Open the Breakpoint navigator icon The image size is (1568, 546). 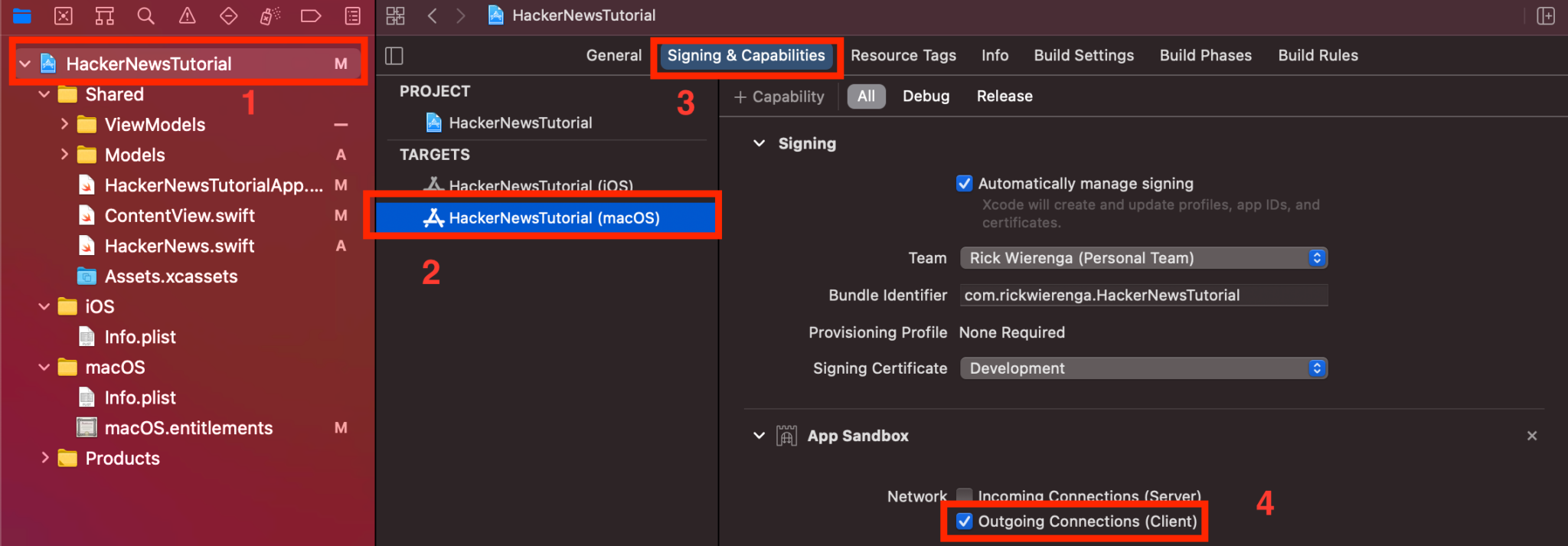coord(310,15)
